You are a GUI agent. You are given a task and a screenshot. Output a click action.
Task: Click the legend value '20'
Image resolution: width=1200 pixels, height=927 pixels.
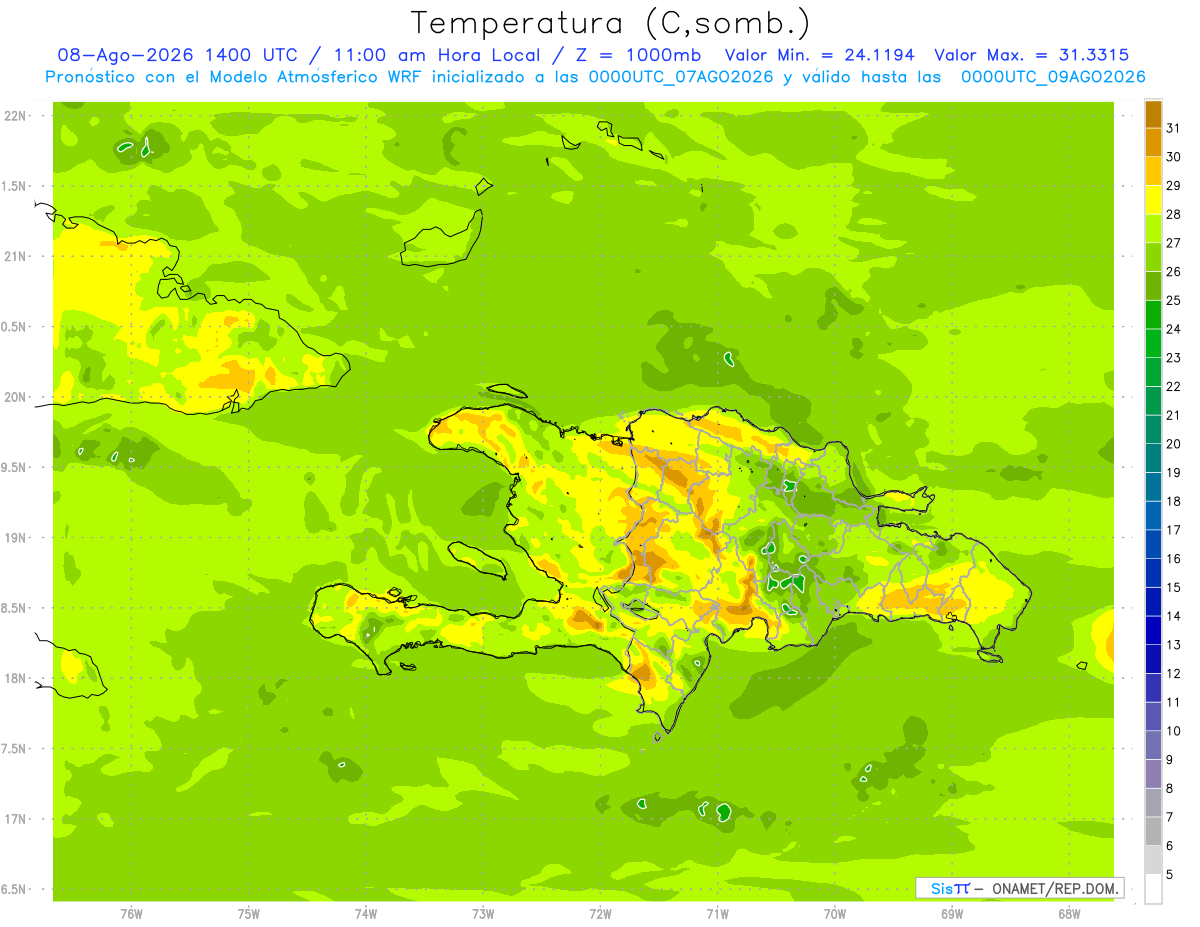pos(1174,444)
